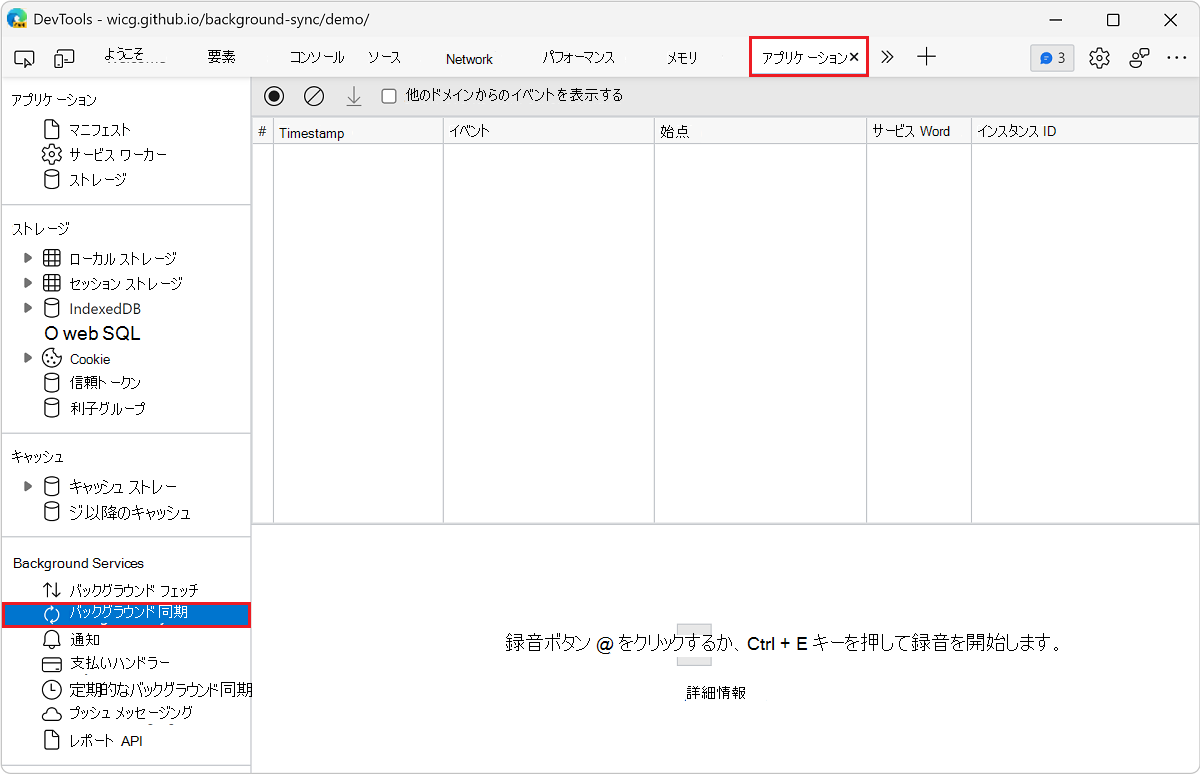Open DevTools settings gear

[1099, 58]
